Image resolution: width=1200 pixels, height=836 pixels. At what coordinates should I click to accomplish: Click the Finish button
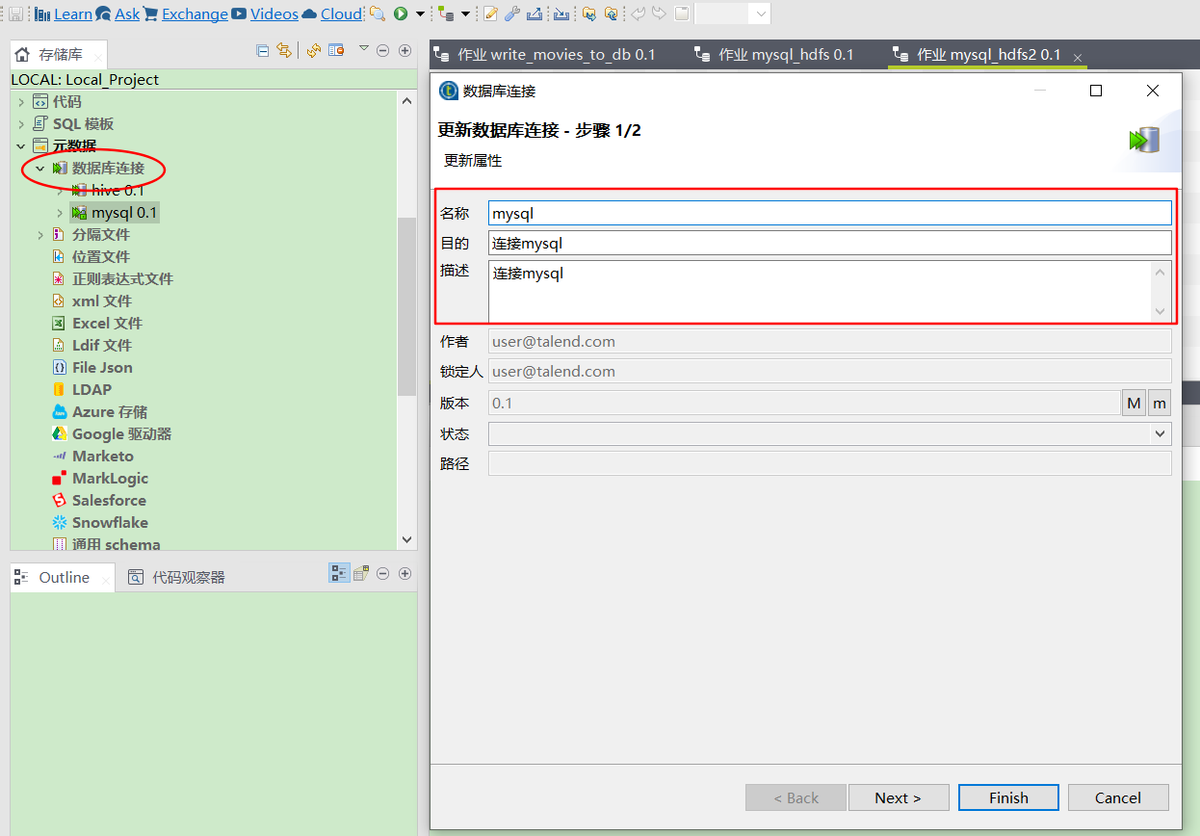click(1008, 797)
